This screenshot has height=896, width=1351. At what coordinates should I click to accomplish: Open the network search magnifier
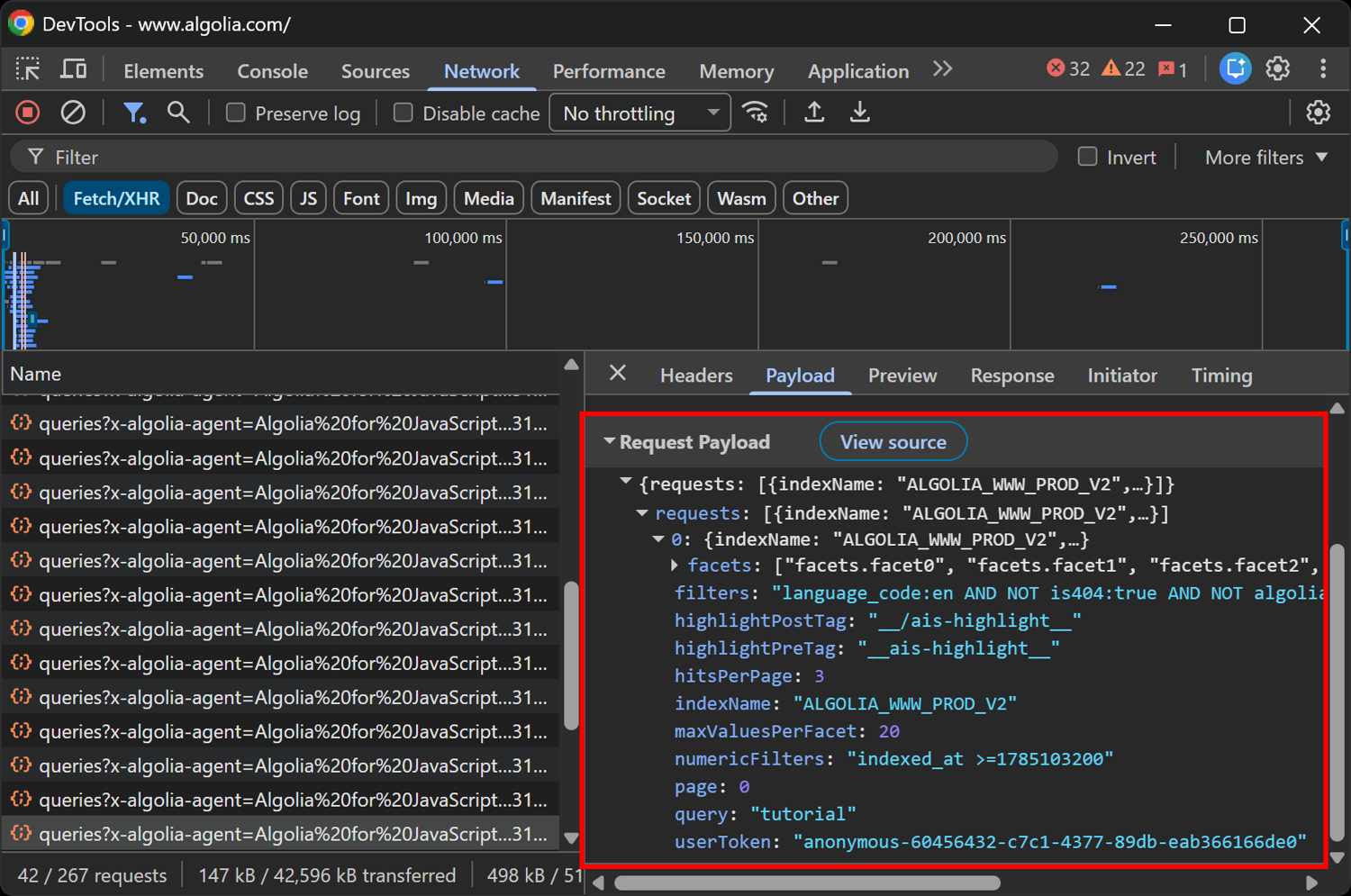pyautogui.click(x=178, y=113)
